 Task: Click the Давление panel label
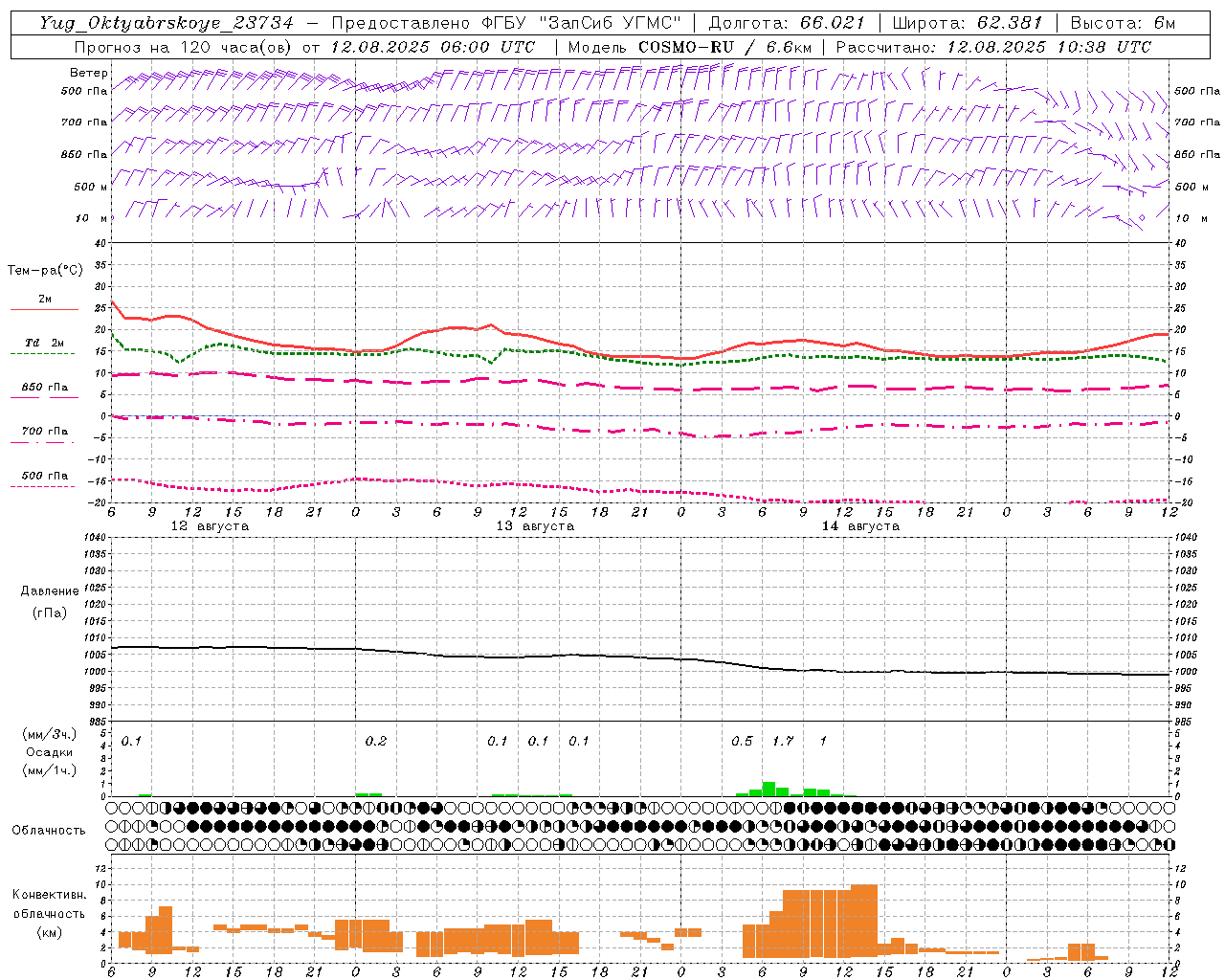click(x=49, y=591)
